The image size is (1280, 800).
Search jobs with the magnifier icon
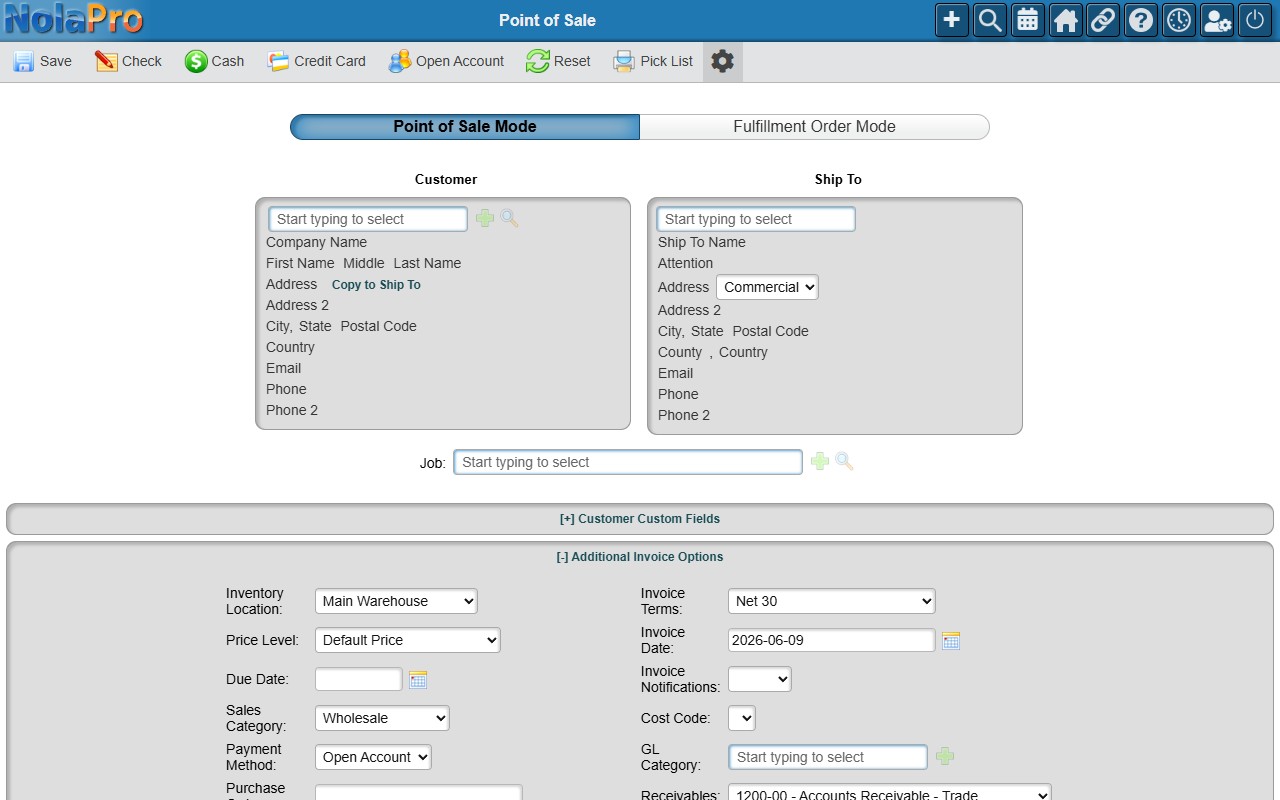pos(845,461)
